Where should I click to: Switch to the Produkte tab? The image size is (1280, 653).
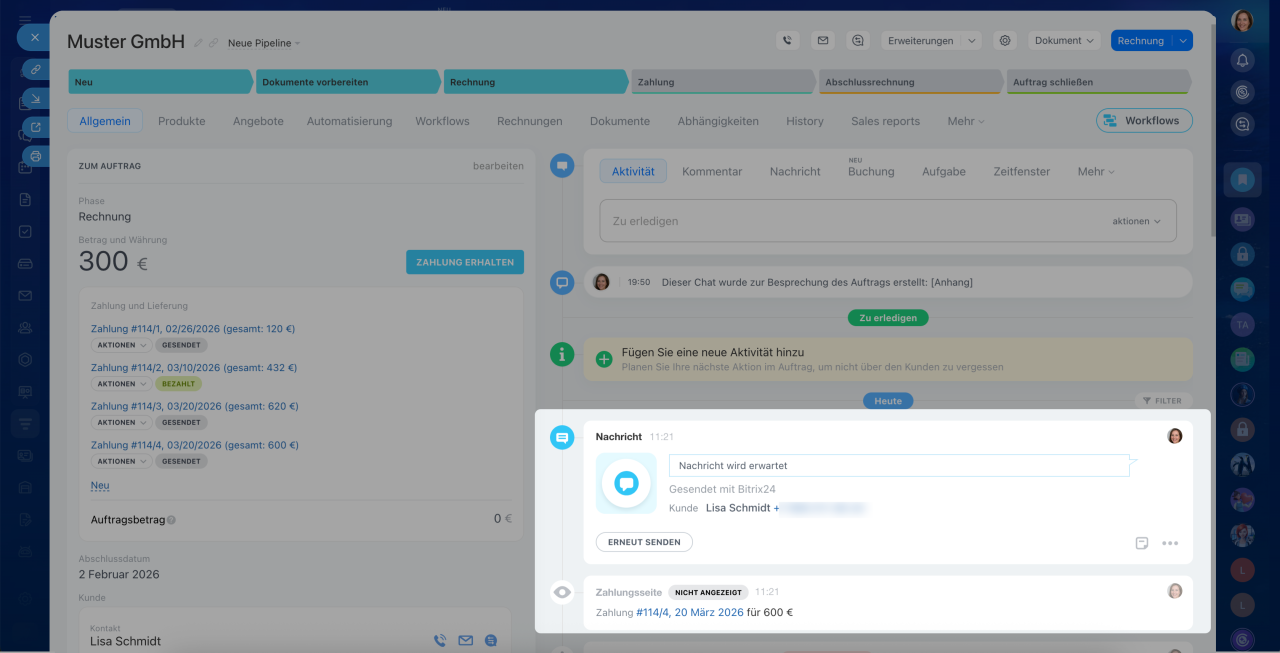pos(181,121)
